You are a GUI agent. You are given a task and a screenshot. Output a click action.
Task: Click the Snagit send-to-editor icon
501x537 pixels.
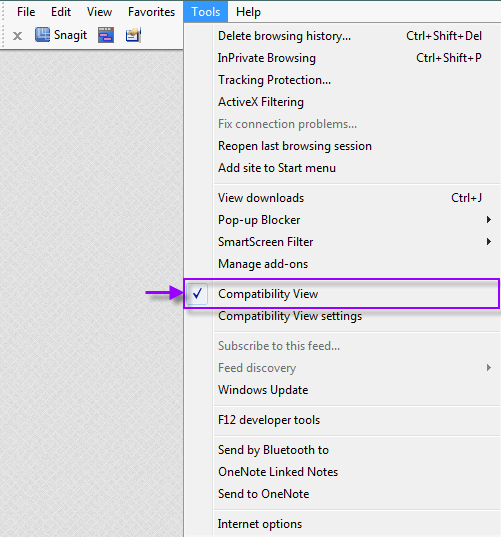(133, 35)
